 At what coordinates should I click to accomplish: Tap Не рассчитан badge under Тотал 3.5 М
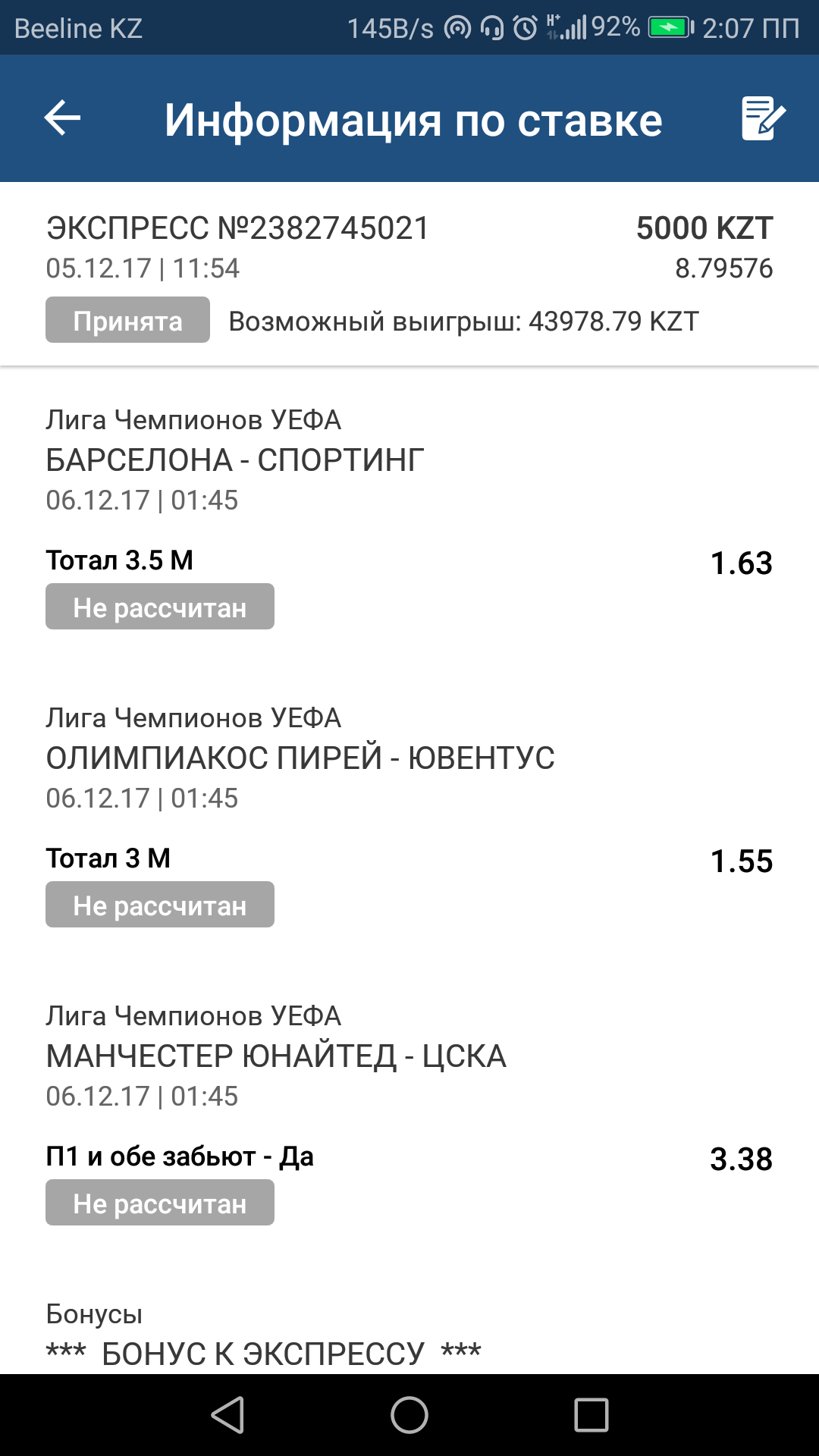pos(159,607)
